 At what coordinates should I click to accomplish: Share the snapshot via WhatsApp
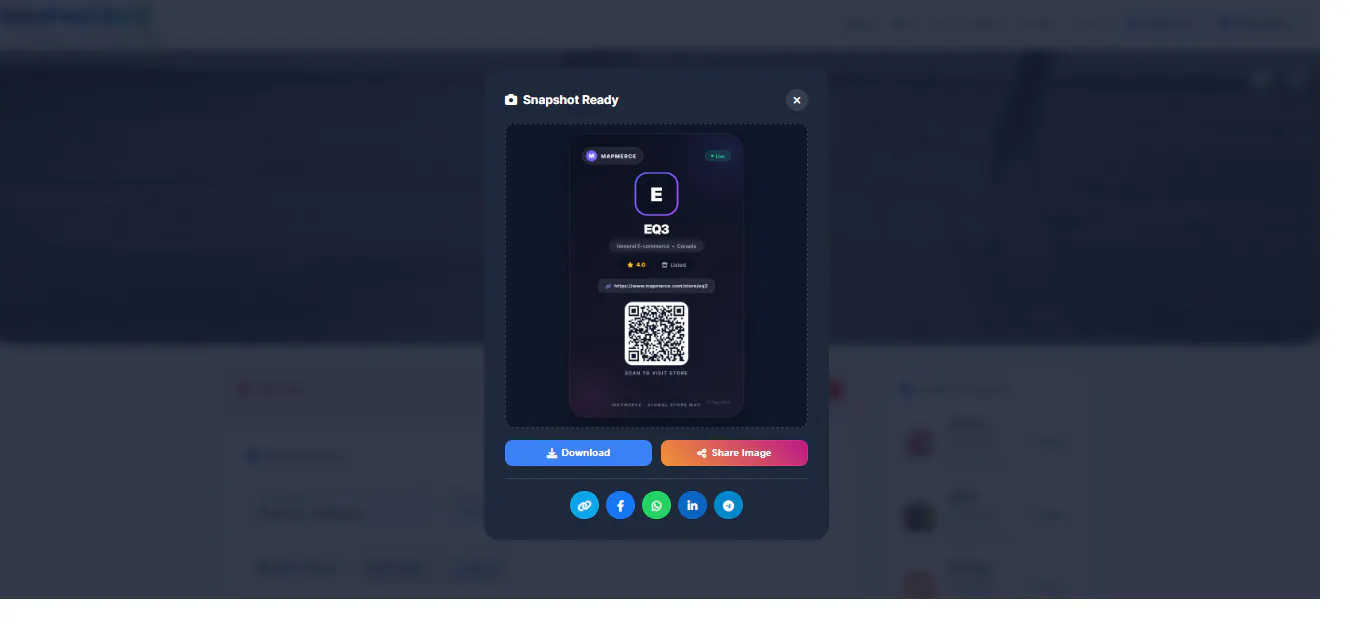coord(656,506)
